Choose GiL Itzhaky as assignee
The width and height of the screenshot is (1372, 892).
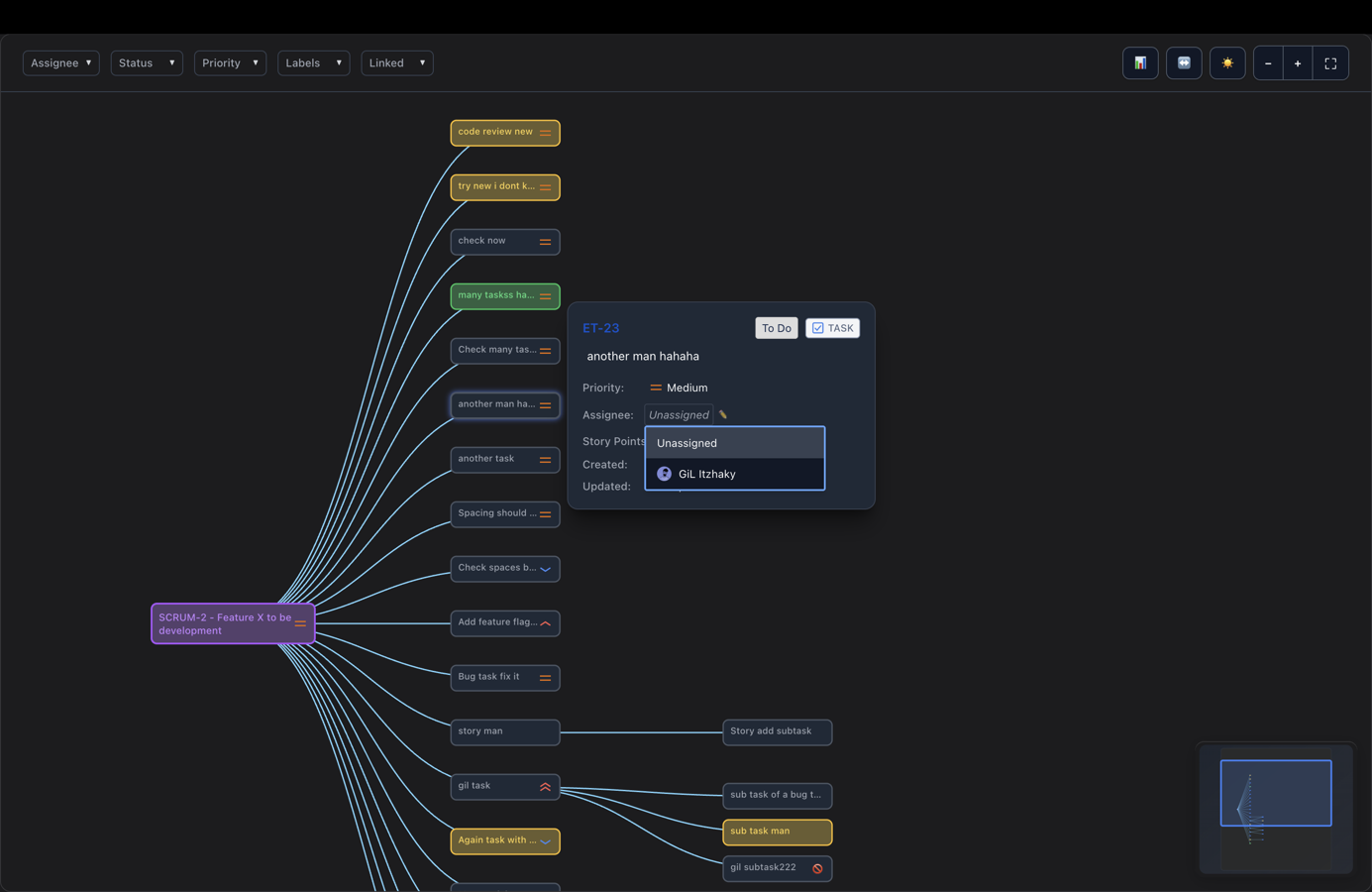735,474
